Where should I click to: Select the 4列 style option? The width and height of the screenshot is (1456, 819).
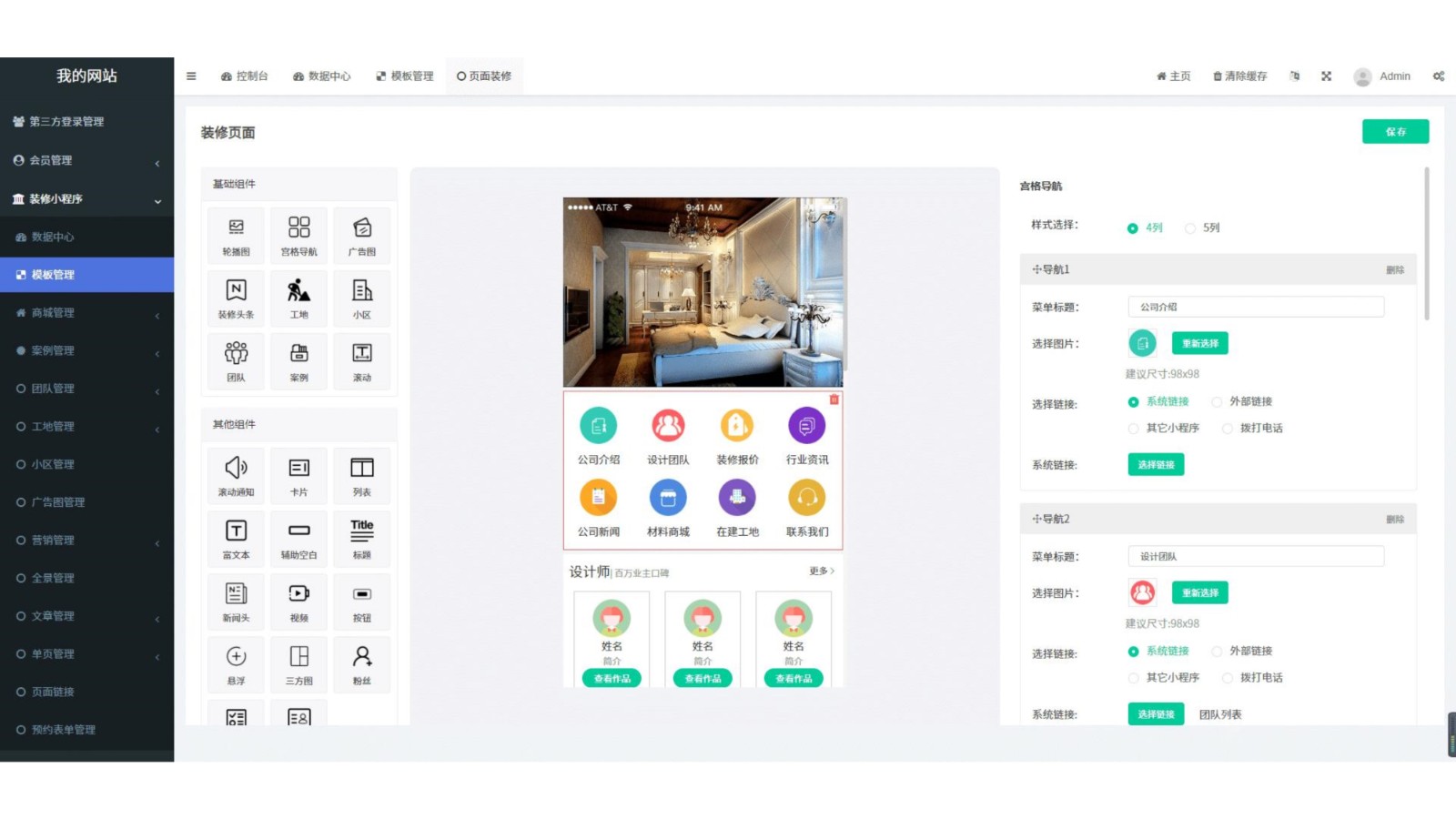coord(1145,228)
